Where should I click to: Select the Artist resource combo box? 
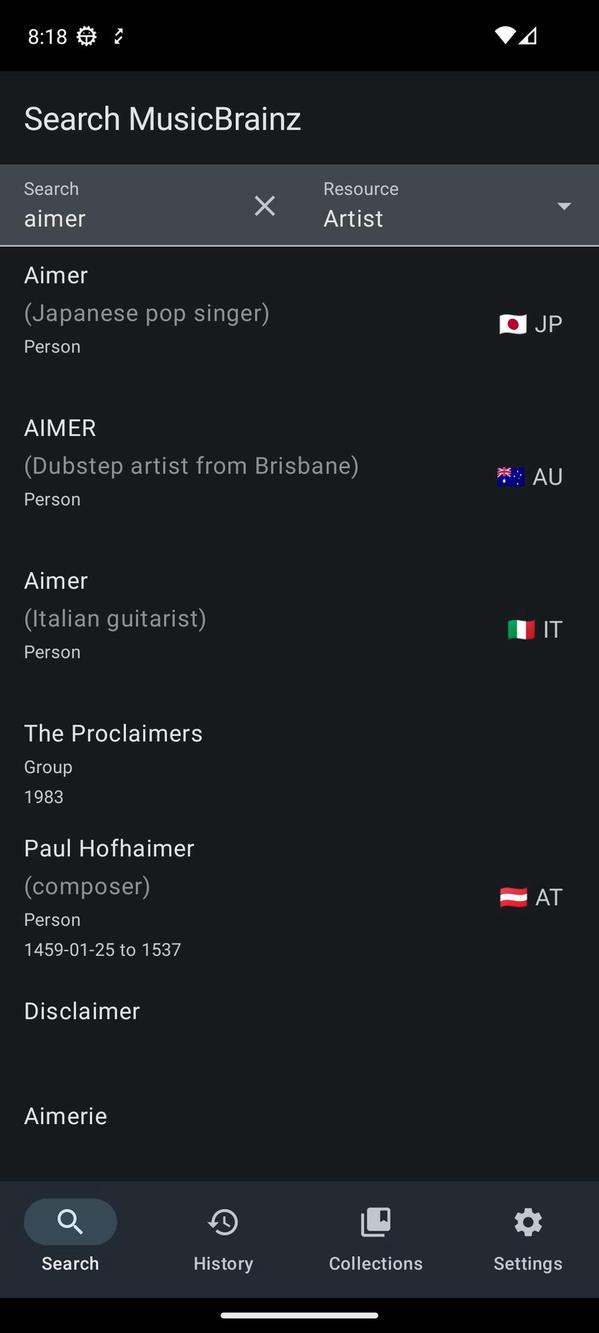(x=449, y=205)
